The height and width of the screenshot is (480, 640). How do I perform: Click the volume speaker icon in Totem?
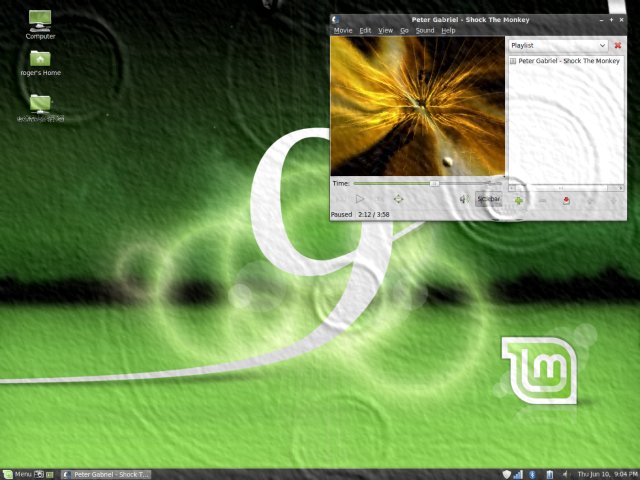(x=464, y=199)
